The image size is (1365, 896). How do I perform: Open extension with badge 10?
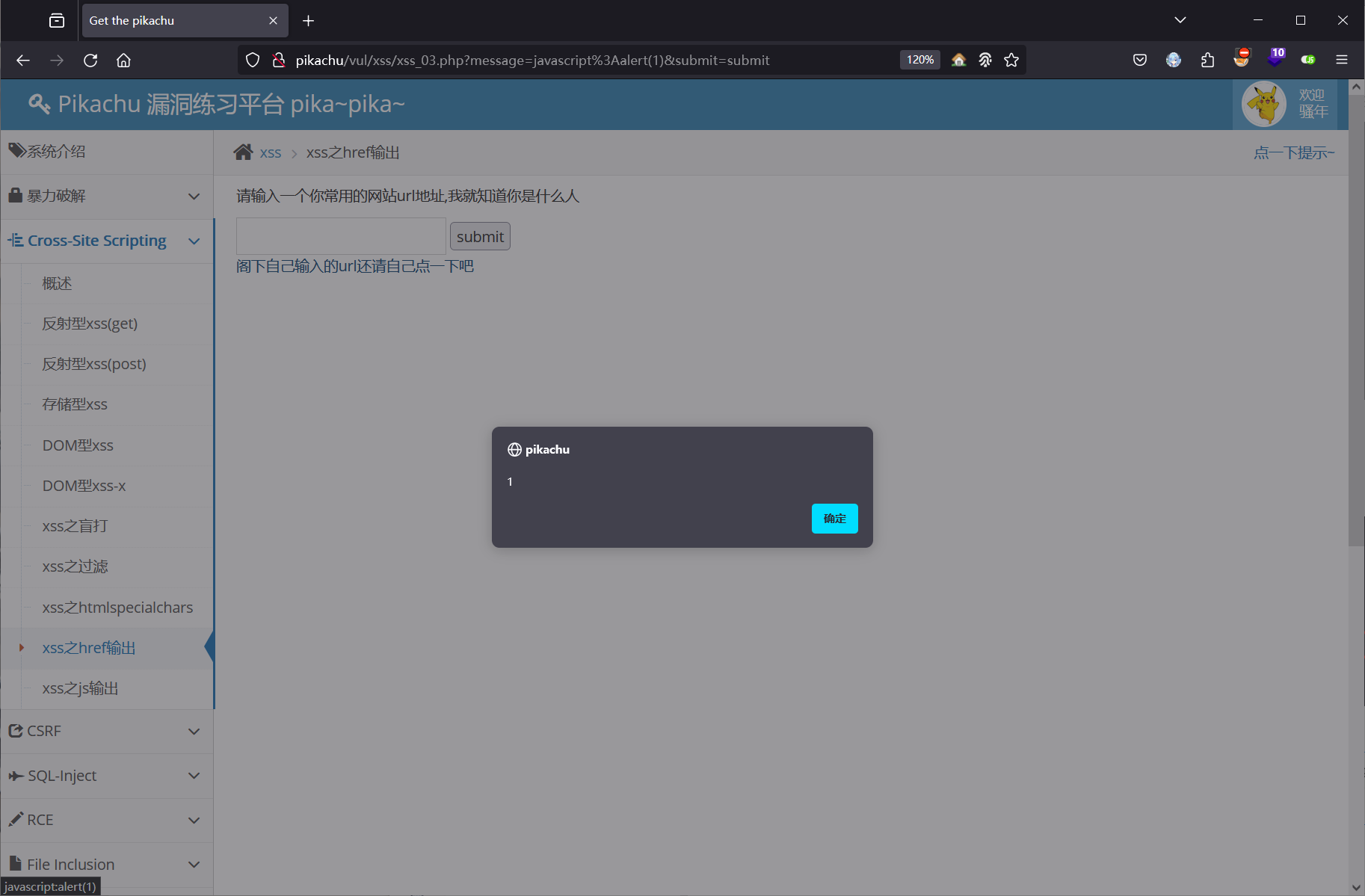click(x=1276, y=57)
